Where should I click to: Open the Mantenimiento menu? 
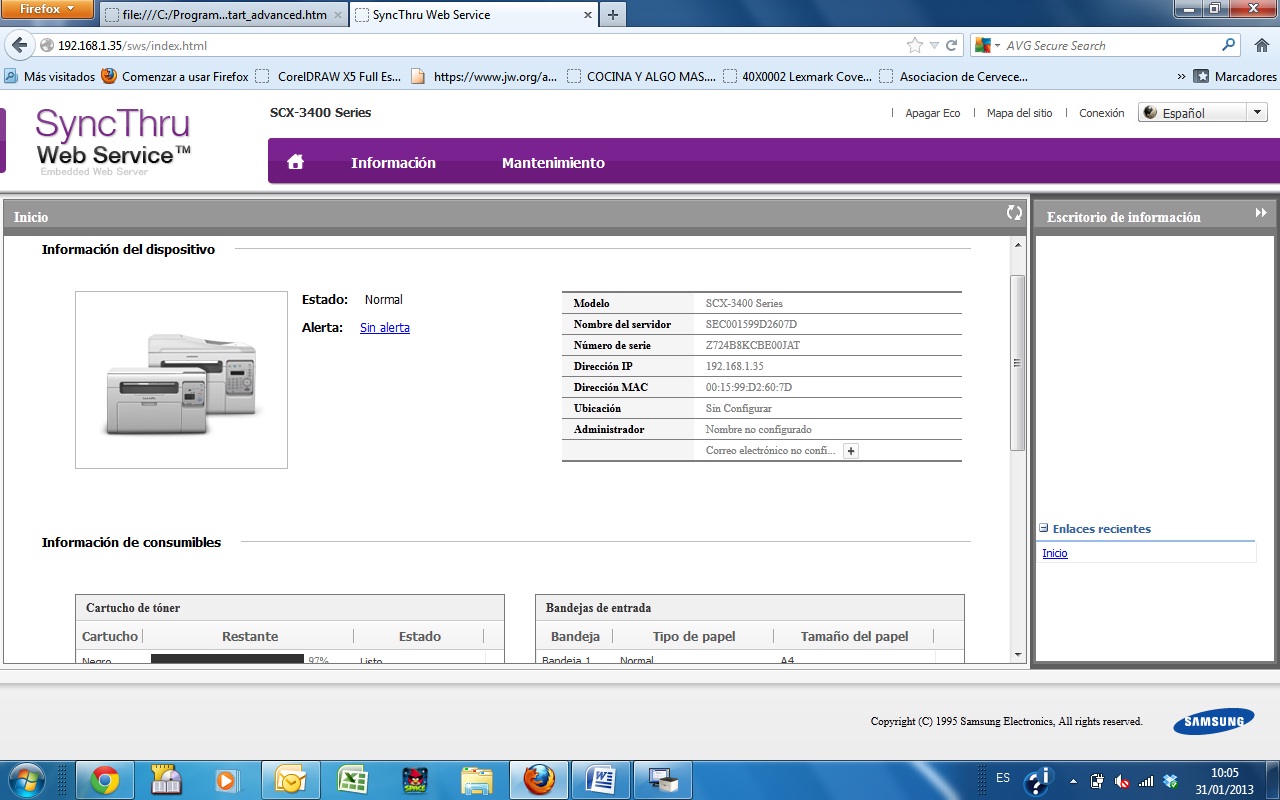[553, 162]
